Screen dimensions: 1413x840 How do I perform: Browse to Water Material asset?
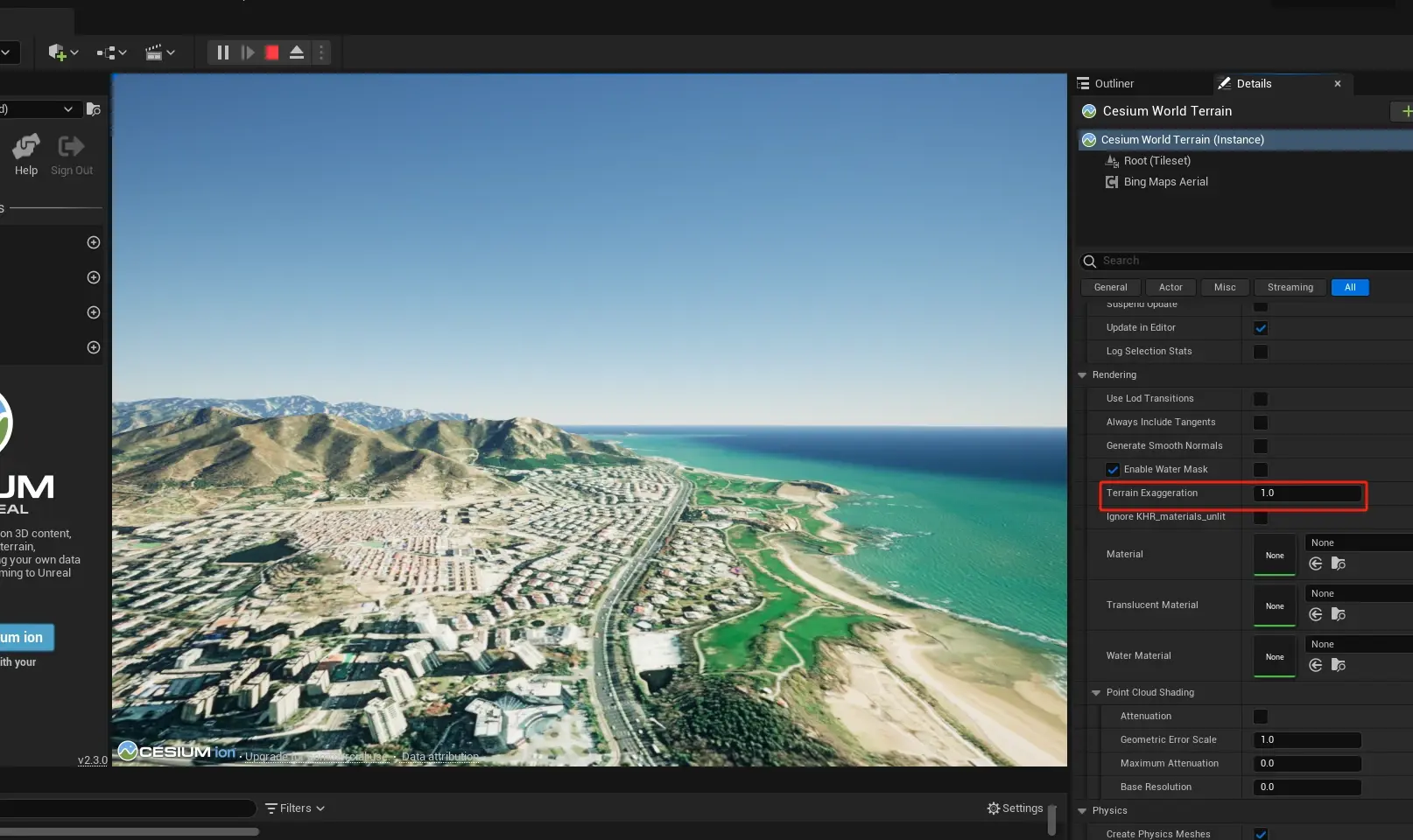1338,665
